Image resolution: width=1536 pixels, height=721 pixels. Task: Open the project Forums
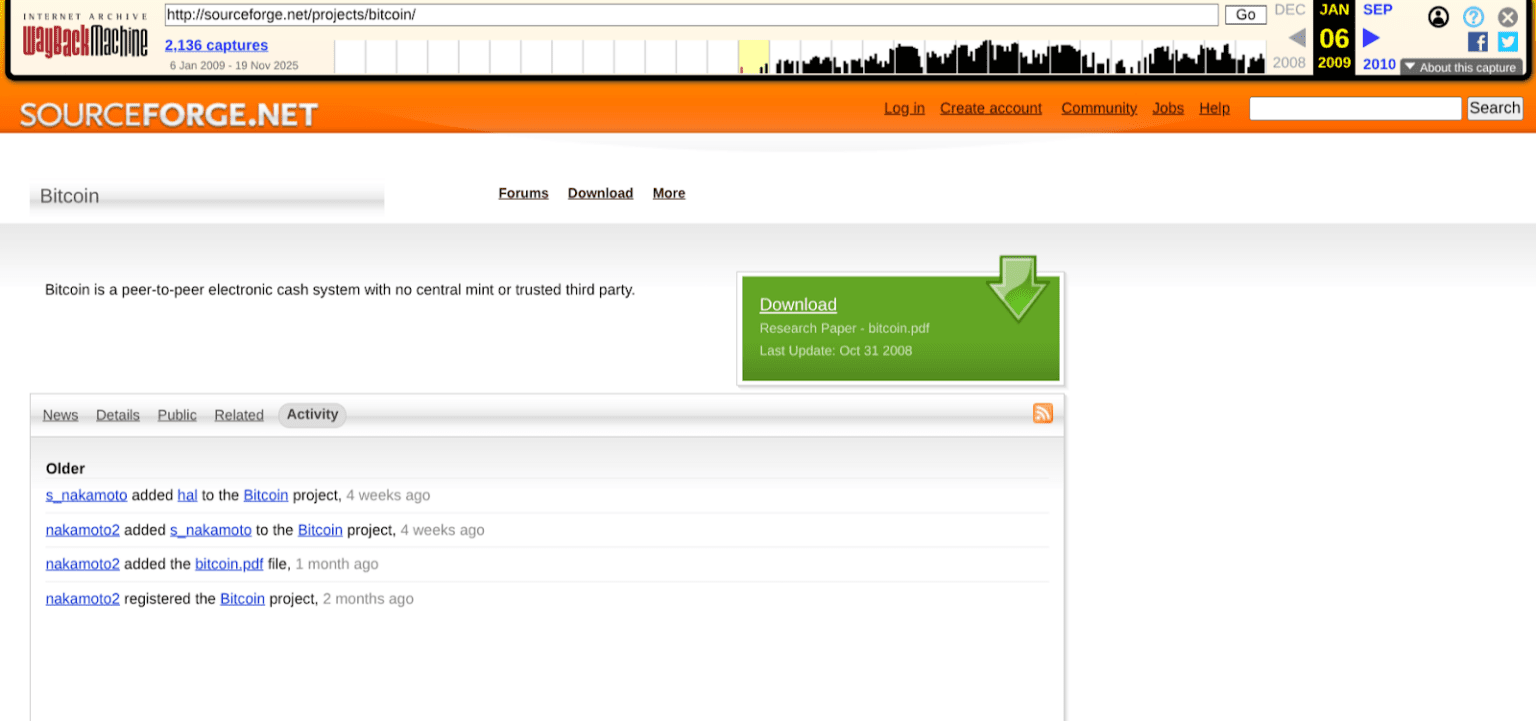[523, 193]
